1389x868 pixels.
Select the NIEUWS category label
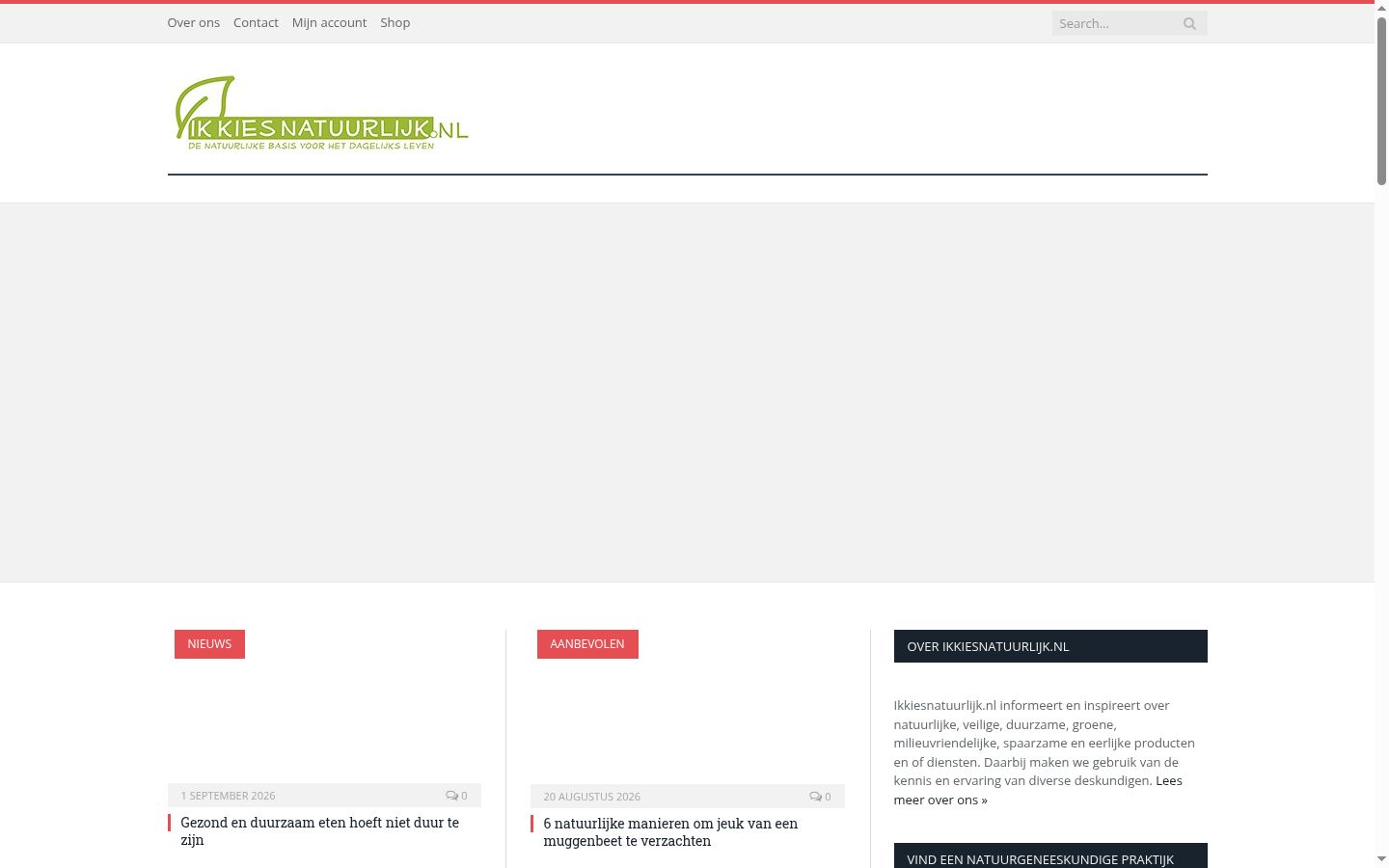coord(209,644)
